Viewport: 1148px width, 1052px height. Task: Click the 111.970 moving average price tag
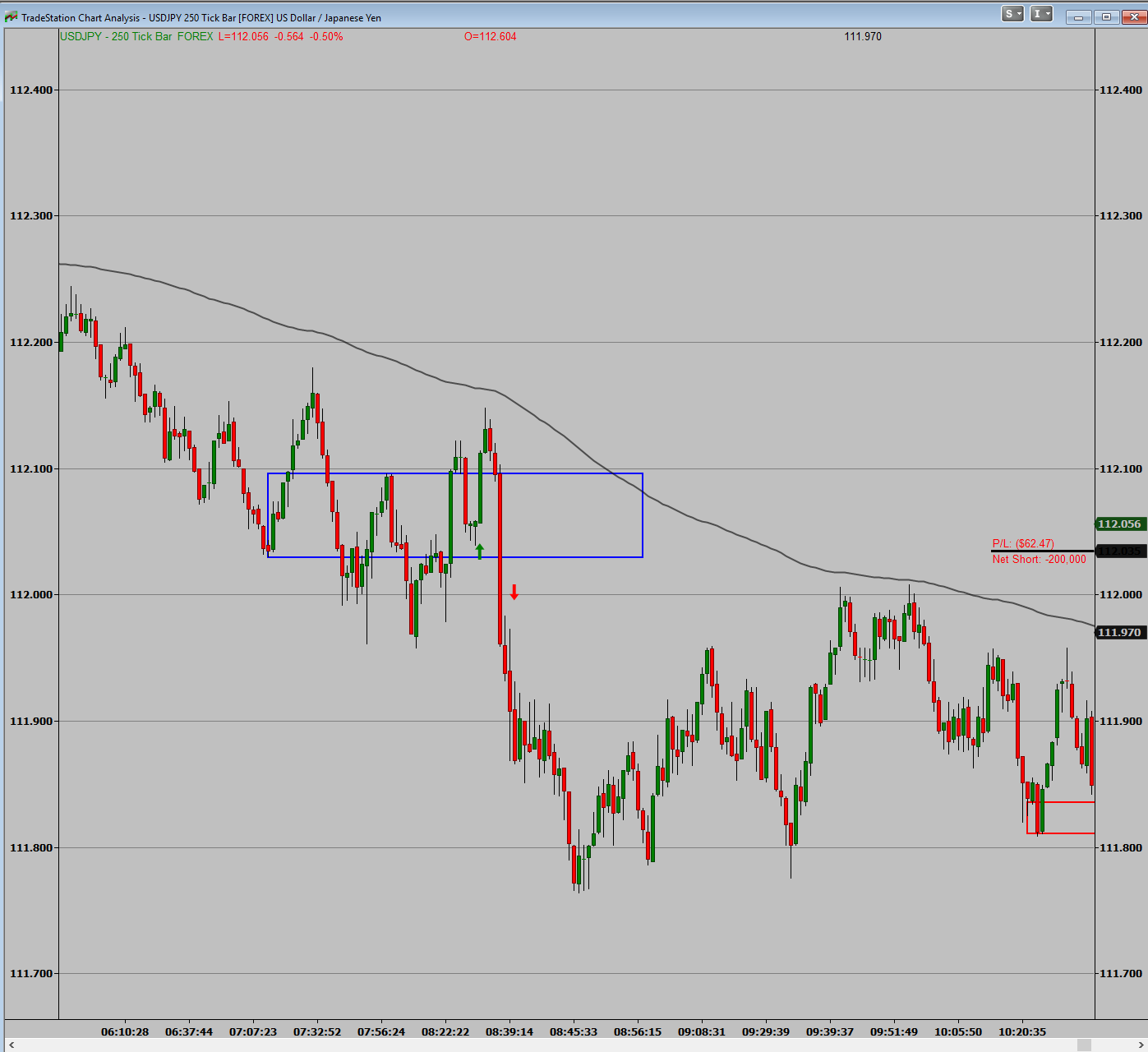coord(1119,633)
